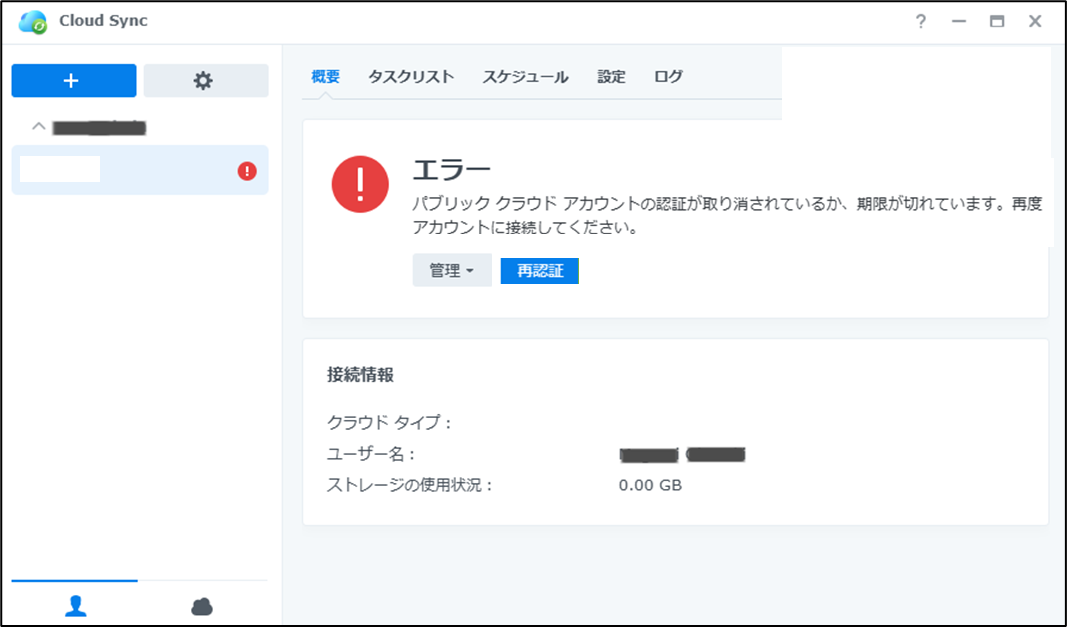
Task: Click the red error badge on connection
Action: (247, 171)
